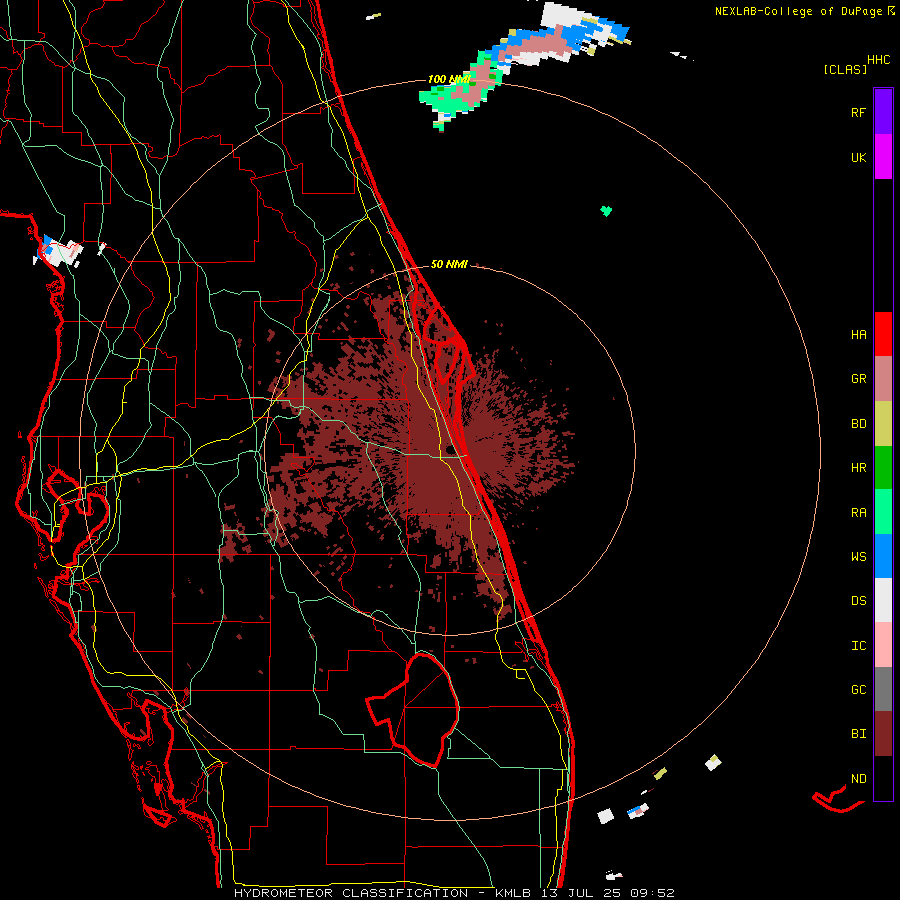The height and width of the screenshot is (900, 900).
Task: Click the 'ND' legend label
Action: (858, 779)
